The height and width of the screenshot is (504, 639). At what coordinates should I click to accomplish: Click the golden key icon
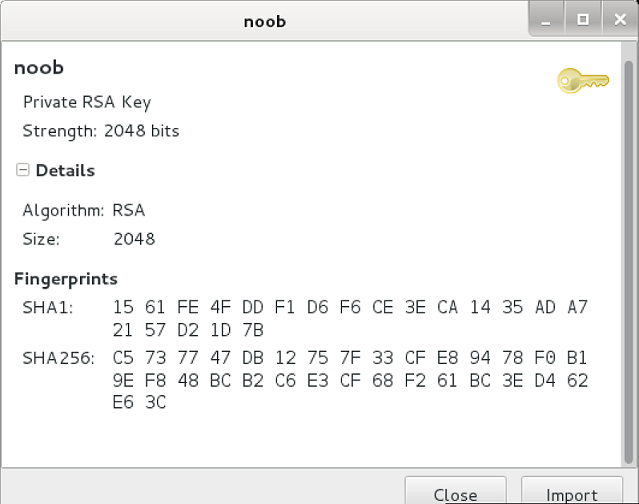[x=583, y=81]
